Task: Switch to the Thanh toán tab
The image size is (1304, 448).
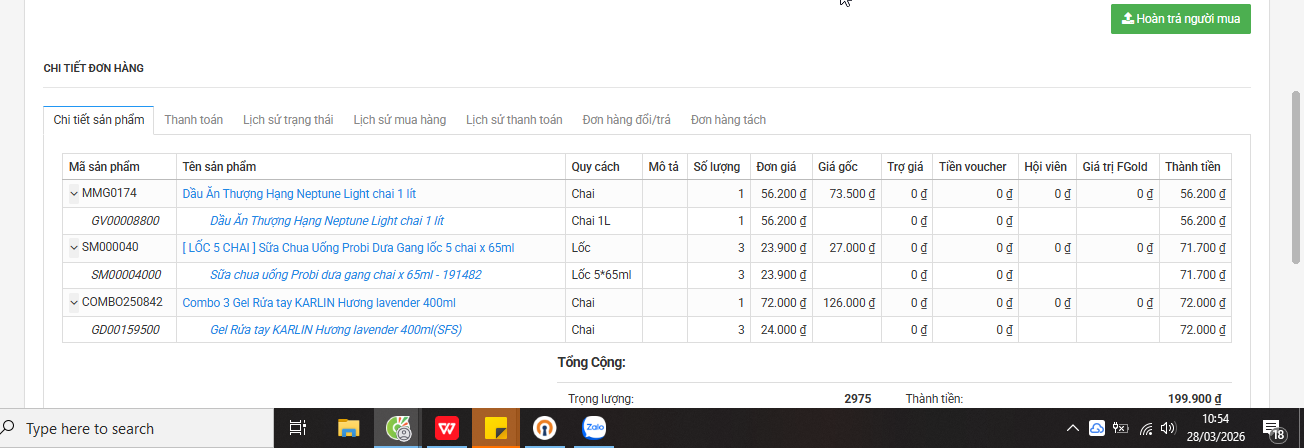Action: point(193,120)
